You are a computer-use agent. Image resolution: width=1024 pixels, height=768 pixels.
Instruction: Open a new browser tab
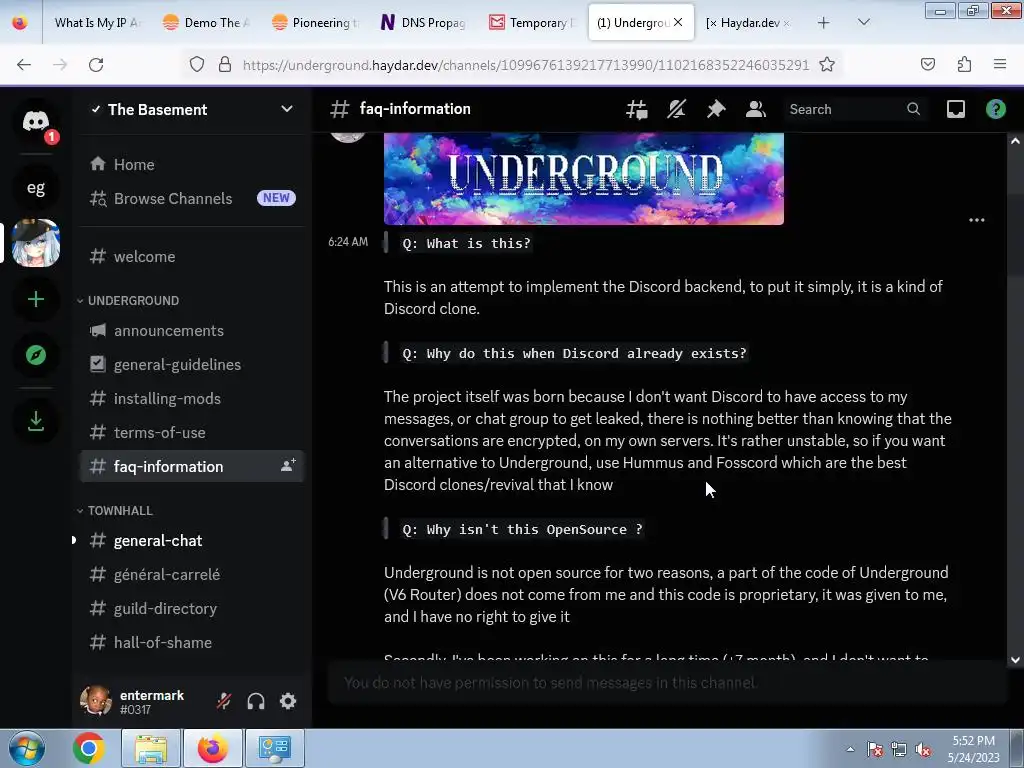tap(824, 22)
